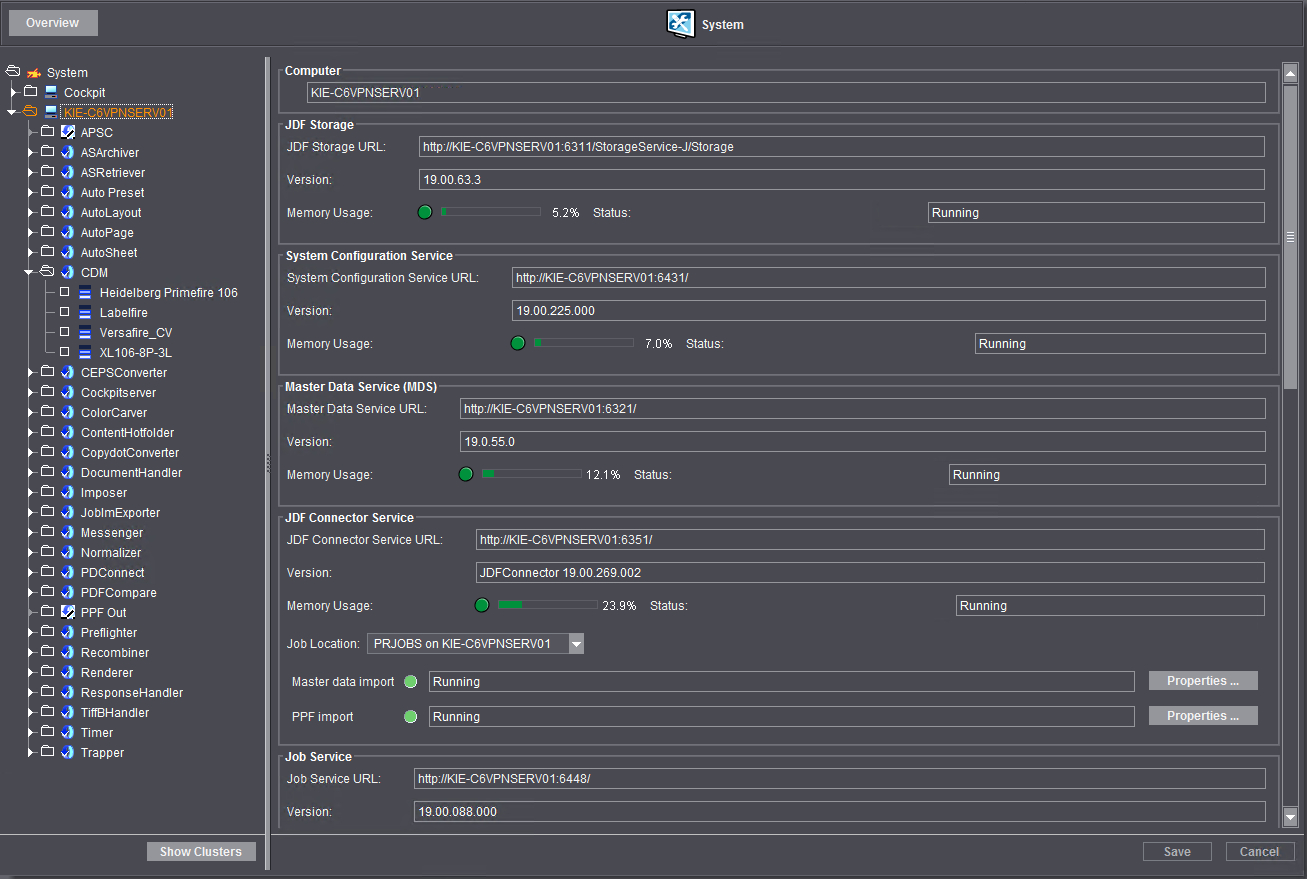Click the Normalizer service icon
Viewport: 1307px width, 879px height.
pos(67,552)
